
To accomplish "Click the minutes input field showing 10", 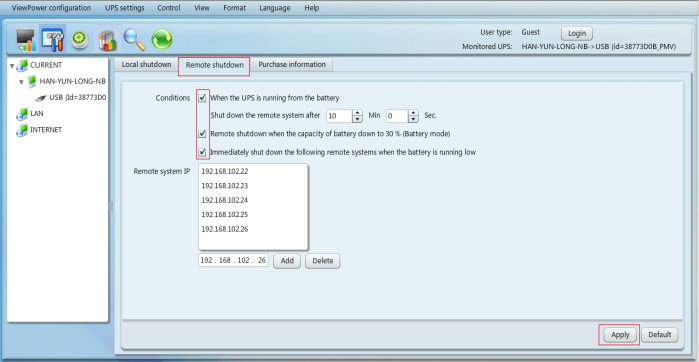I will point(340,116).
